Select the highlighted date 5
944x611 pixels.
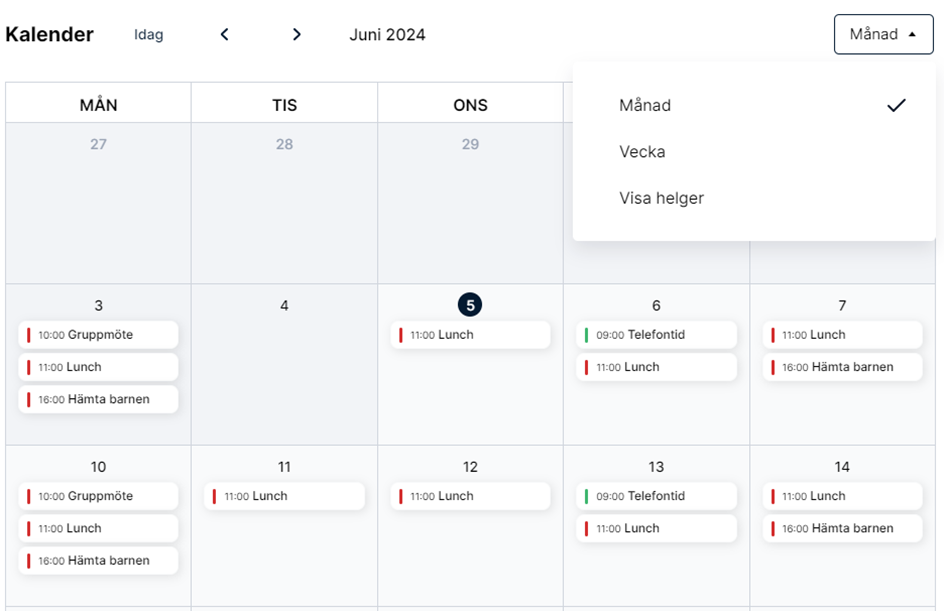coord(470,305)
